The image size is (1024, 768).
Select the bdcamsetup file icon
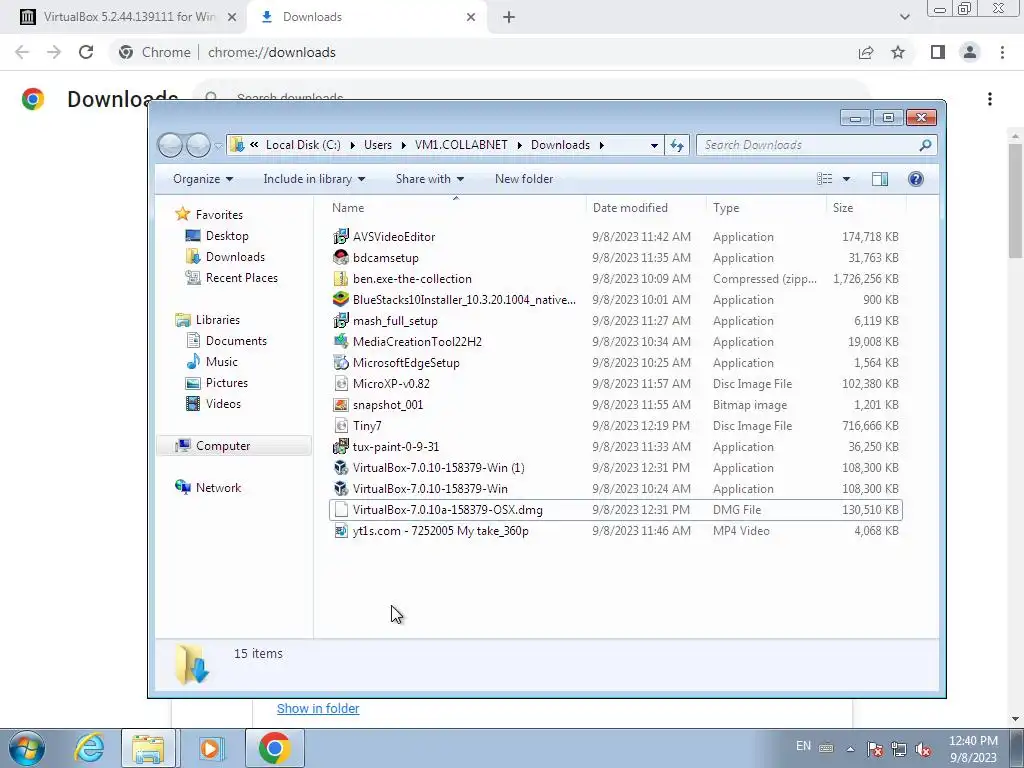(341, 257)
